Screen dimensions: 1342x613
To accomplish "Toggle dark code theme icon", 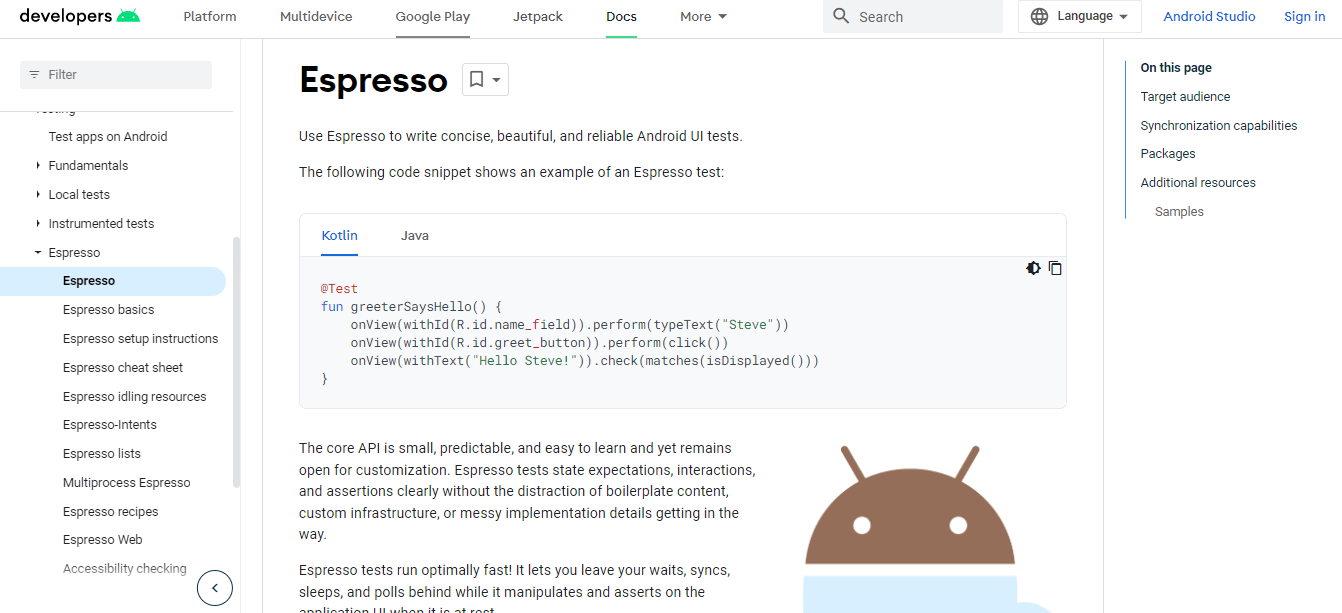I will tap(1033, 268).
